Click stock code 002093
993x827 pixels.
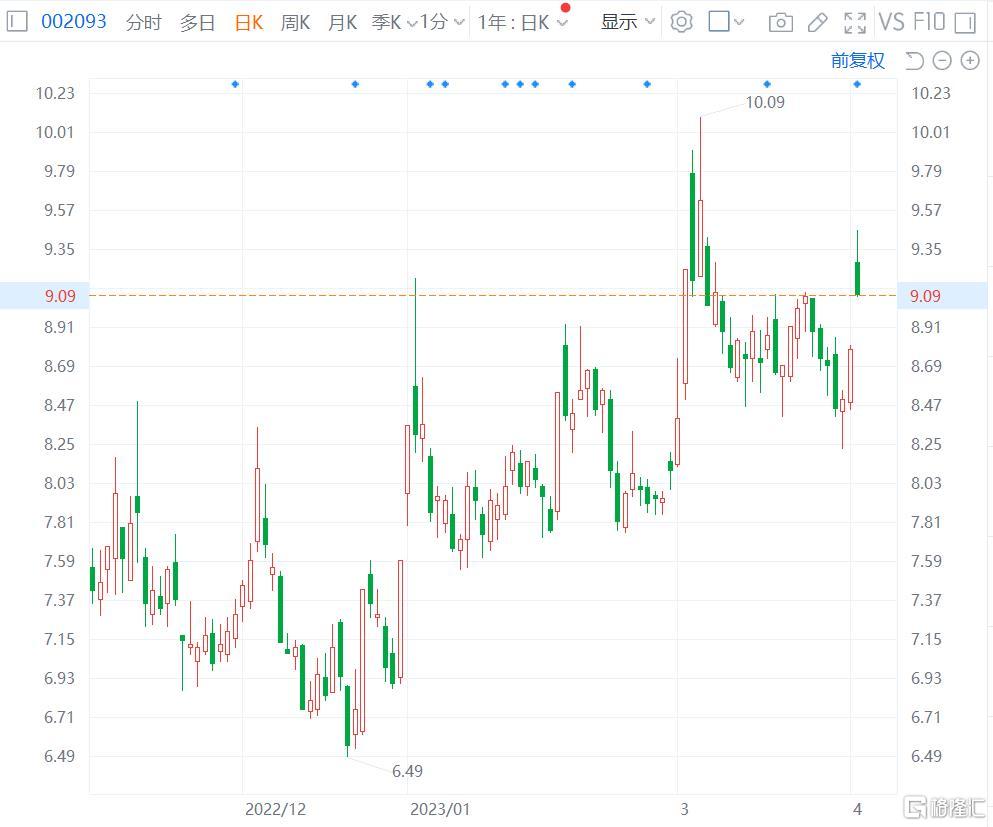tap(73, 22)
